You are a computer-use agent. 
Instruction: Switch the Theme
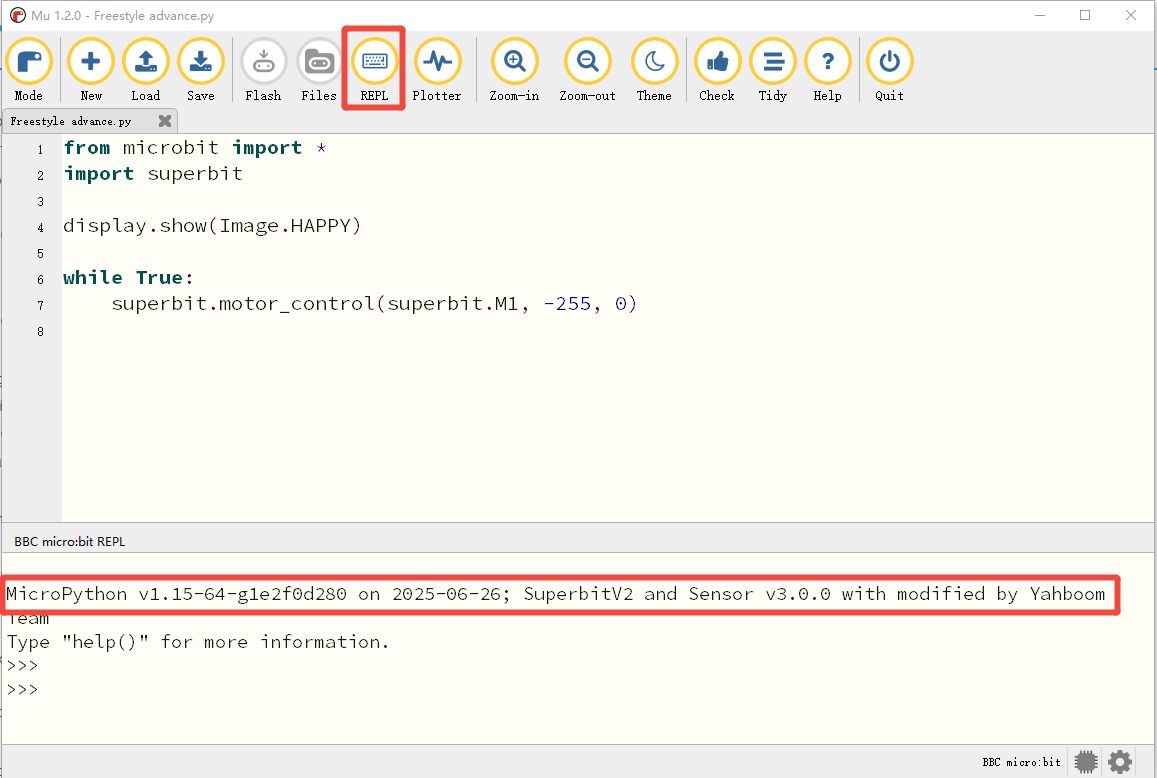655,70
